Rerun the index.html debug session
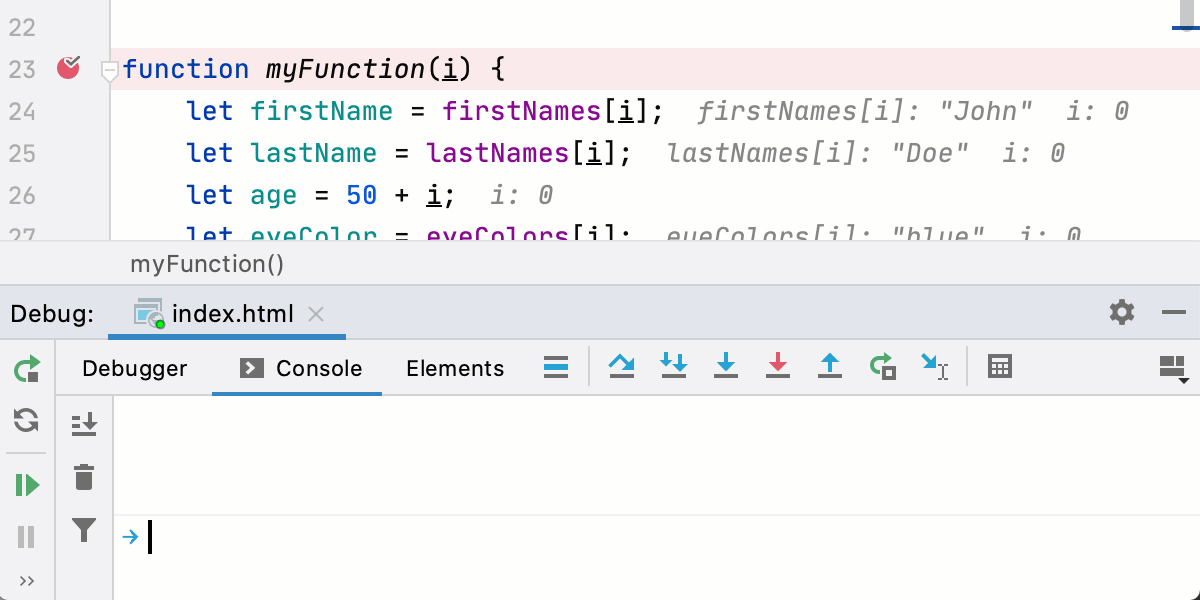Screen dimensions: 1200x600 [x=26, y=368]
